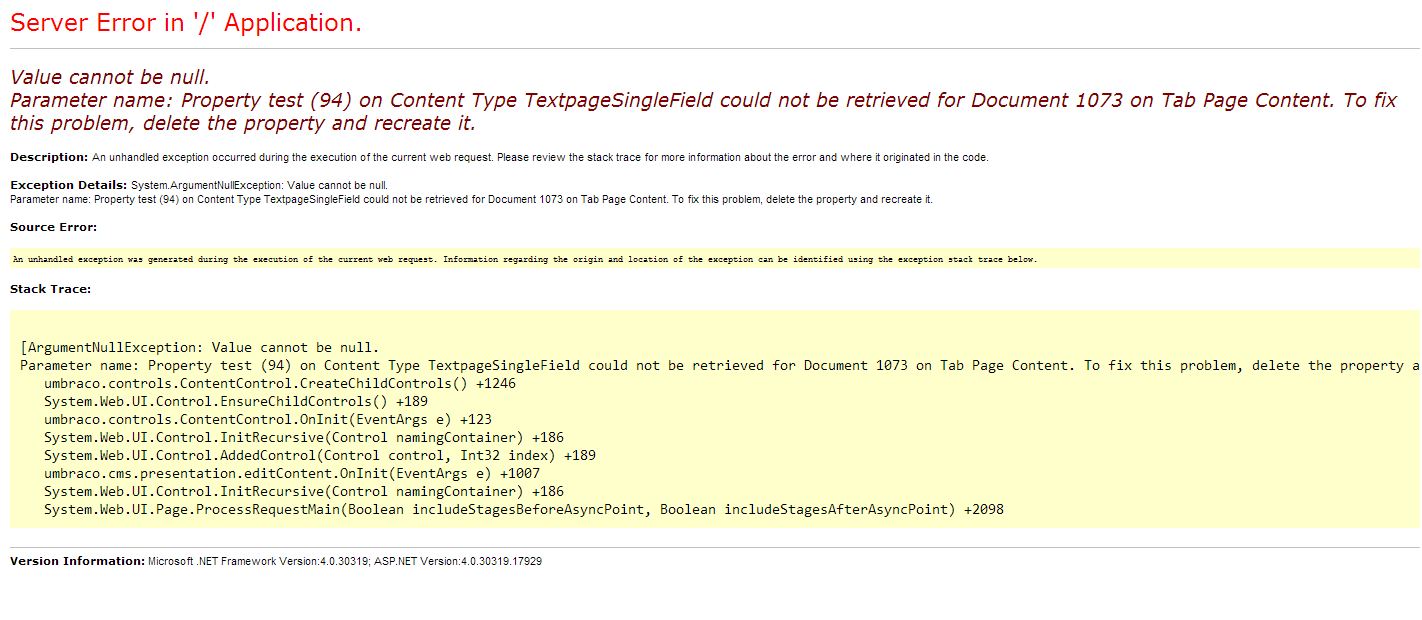
Task: Click the bold 'Version Information:' label
Action: click(x=77, y=561)
